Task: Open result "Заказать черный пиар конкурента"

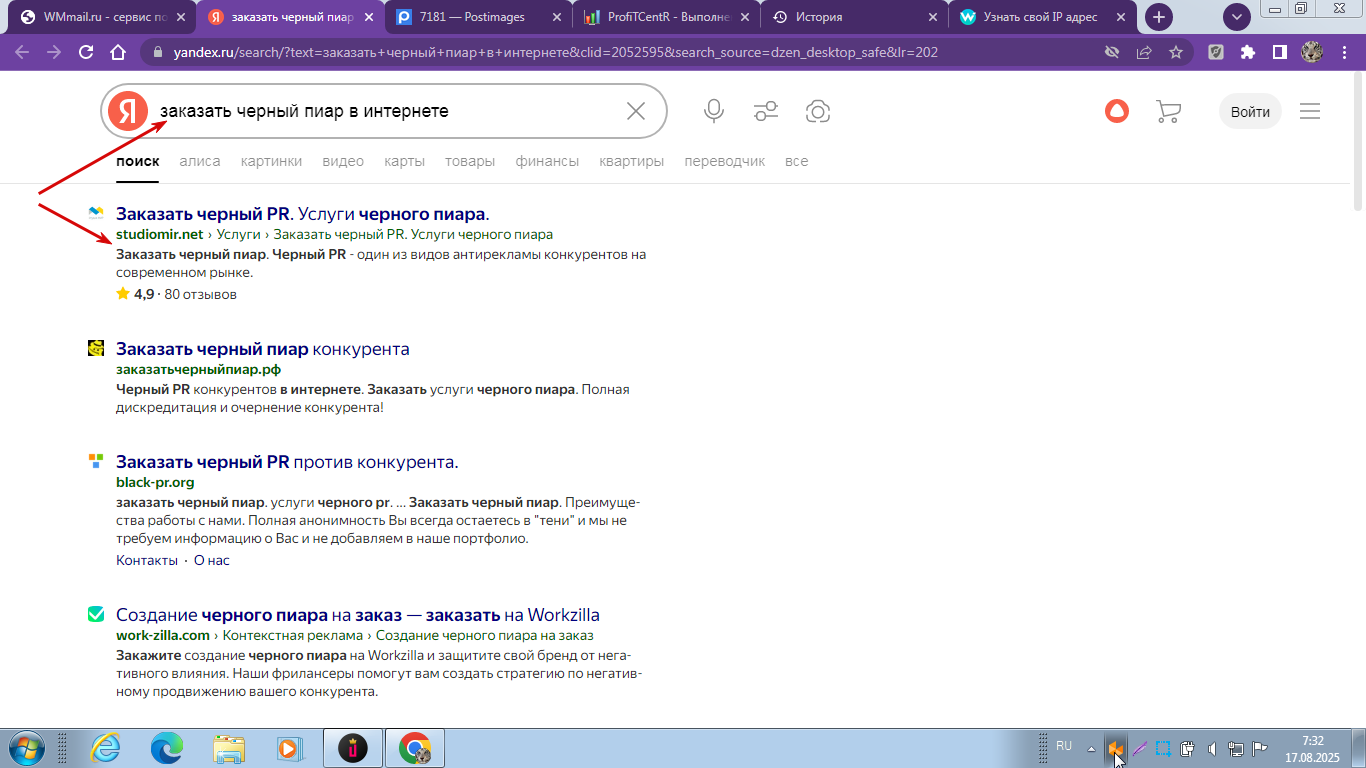Action: pos(263,349)
